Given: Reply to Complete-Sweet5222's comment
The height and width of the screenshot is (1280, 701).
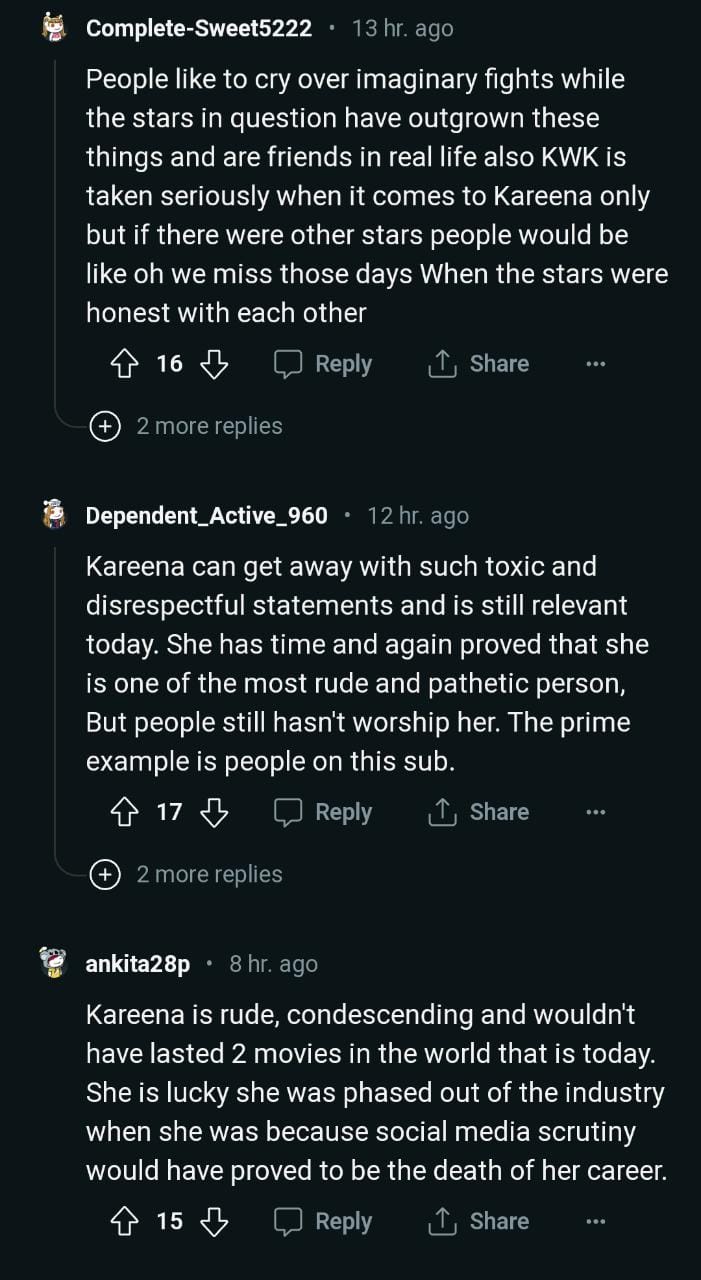Looking at the screenshot, I should point(323,364).
